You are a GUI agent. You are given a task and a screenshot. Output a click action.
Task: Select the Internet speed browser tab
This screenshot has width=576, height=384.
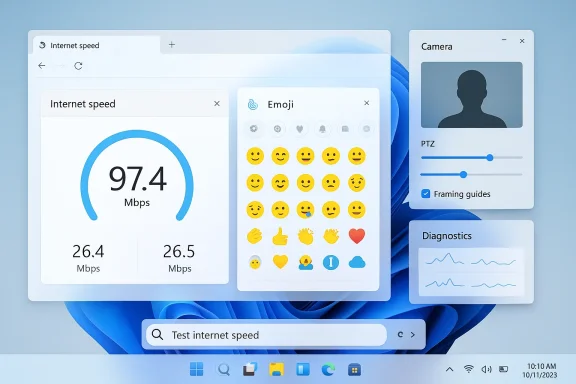tap(96, 45)
